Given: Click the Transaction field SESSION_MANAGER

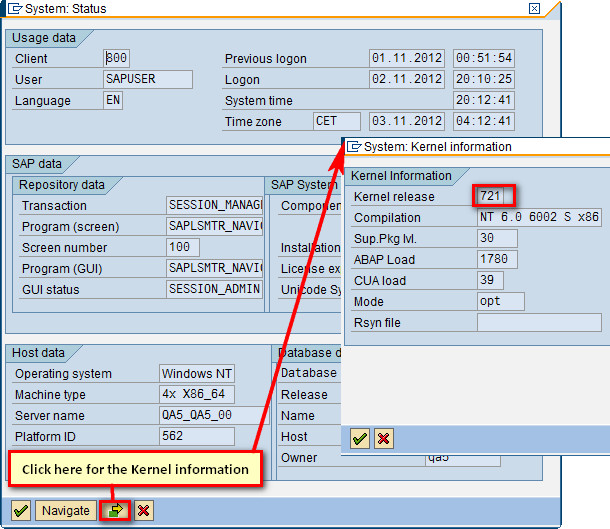Looking at the screenshot, I should [214, 206].
